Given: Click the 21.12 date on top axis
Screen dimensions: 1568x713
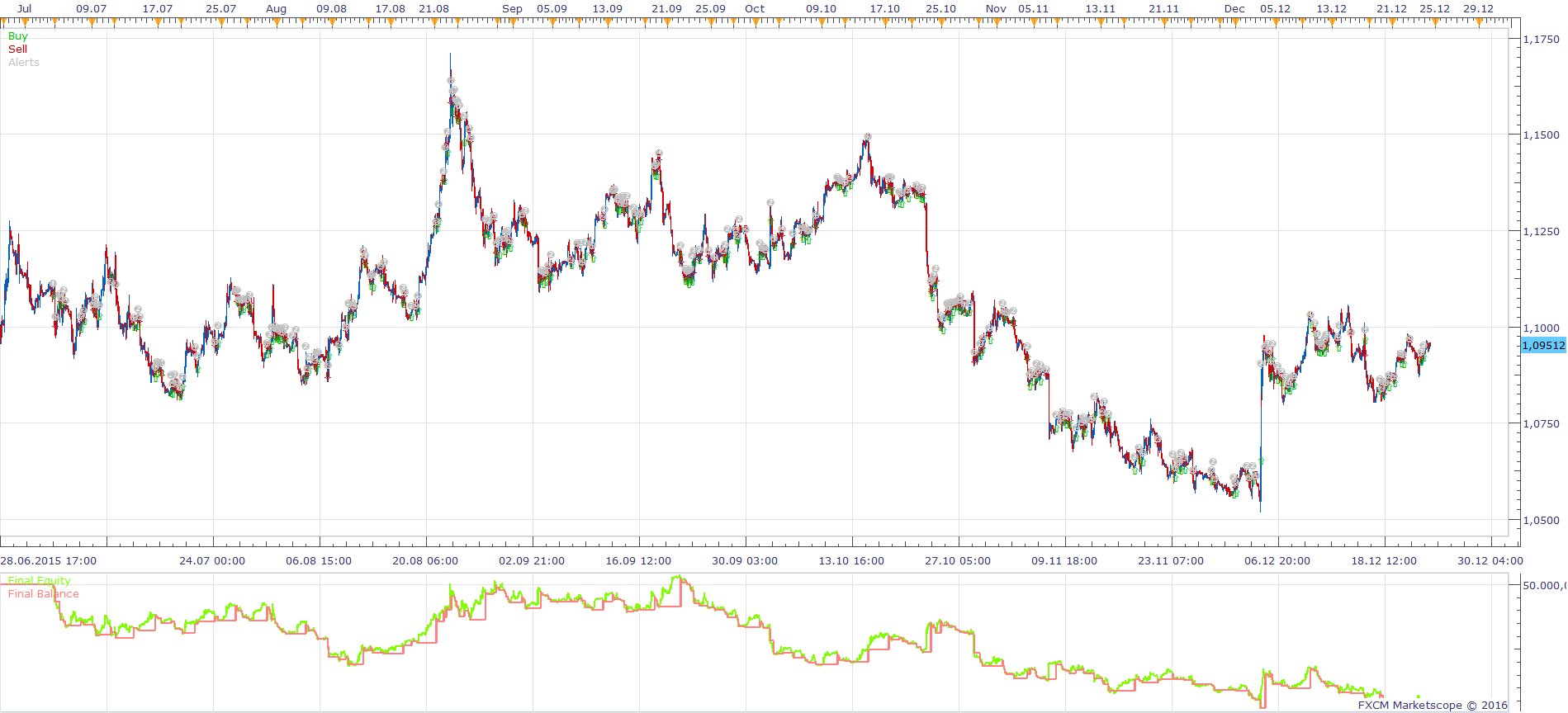Looking at the screenshot, I should click(1392, 9).
